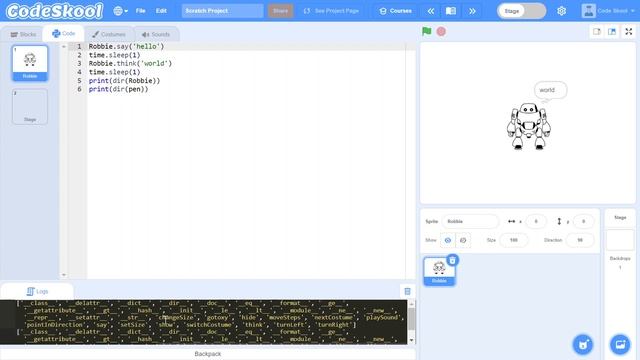Edit the sprite name field Robbie
The width and height of the screenshot is (640, 360).
(x=470, y=221)
